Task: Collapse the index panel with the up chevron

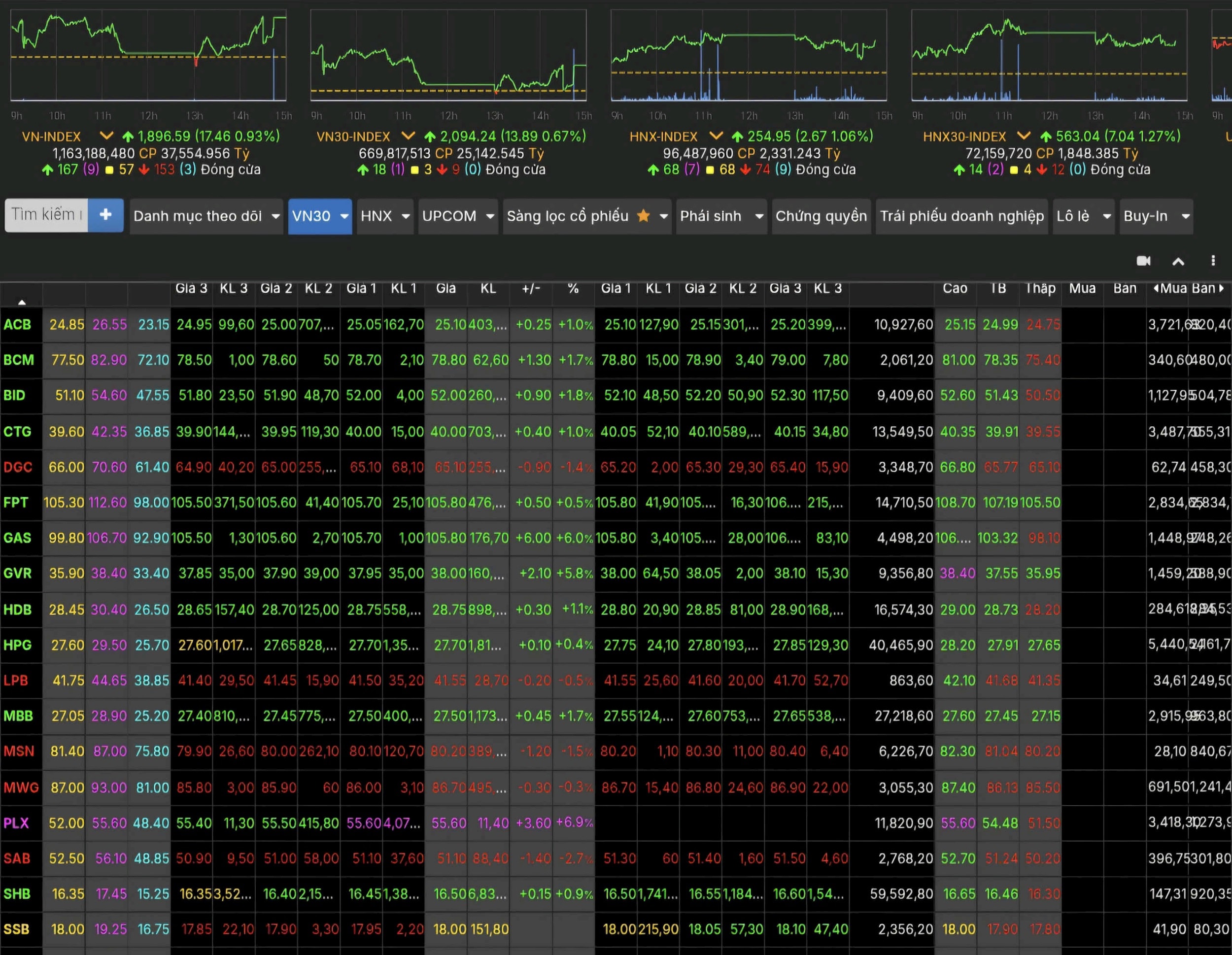Action: (1178, 261)
